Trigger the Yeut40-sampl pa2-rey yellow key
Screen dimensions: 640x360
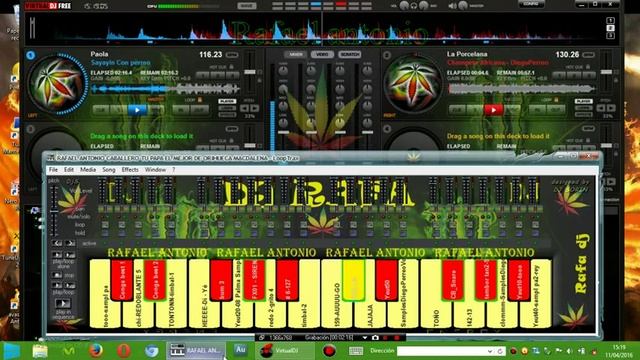point(536,314)
